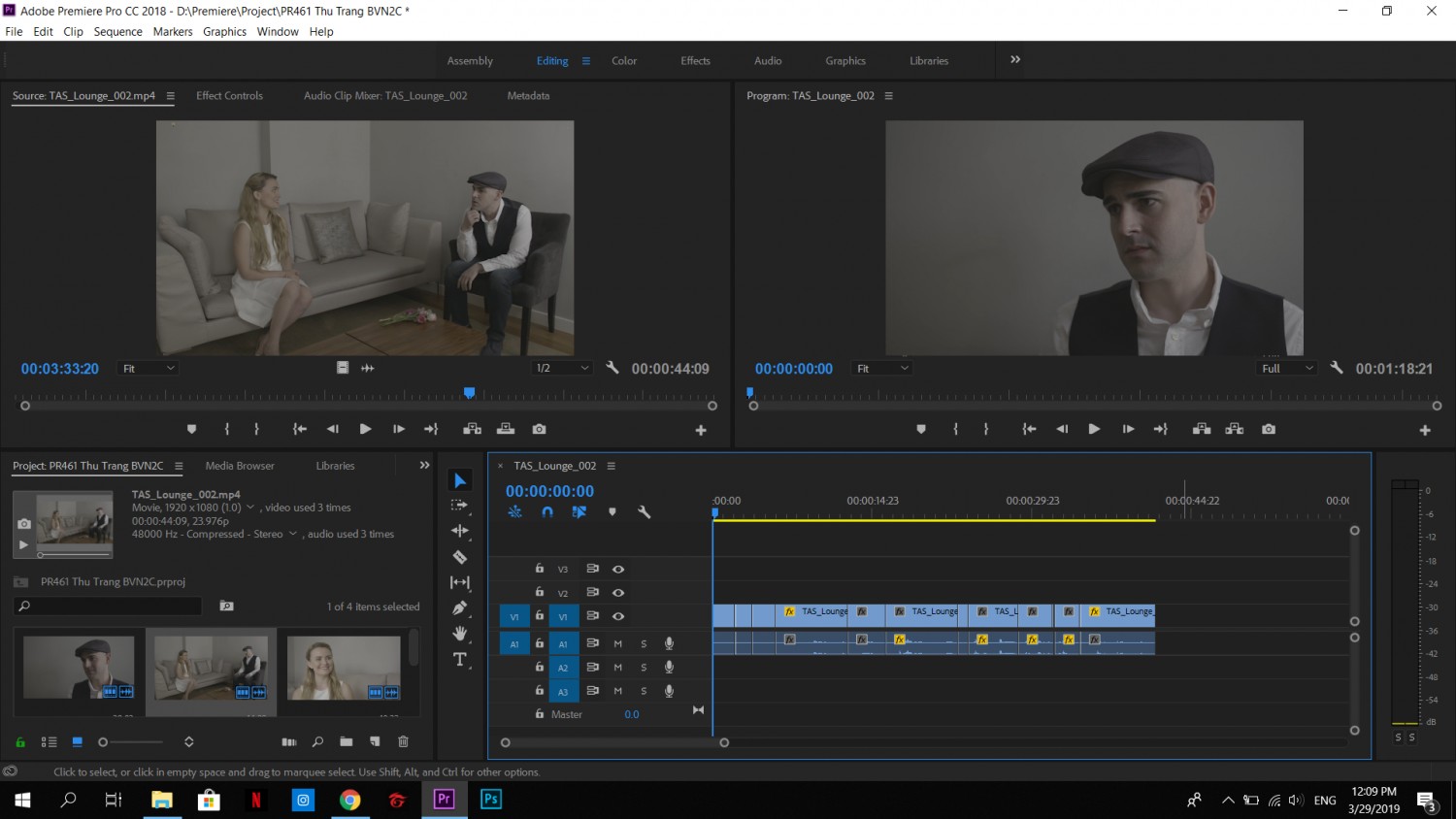Open Source playback resolution 1/2 dropdown
Screen dimensions: 1456x819
pyautogui.click(x=562, y=368)
